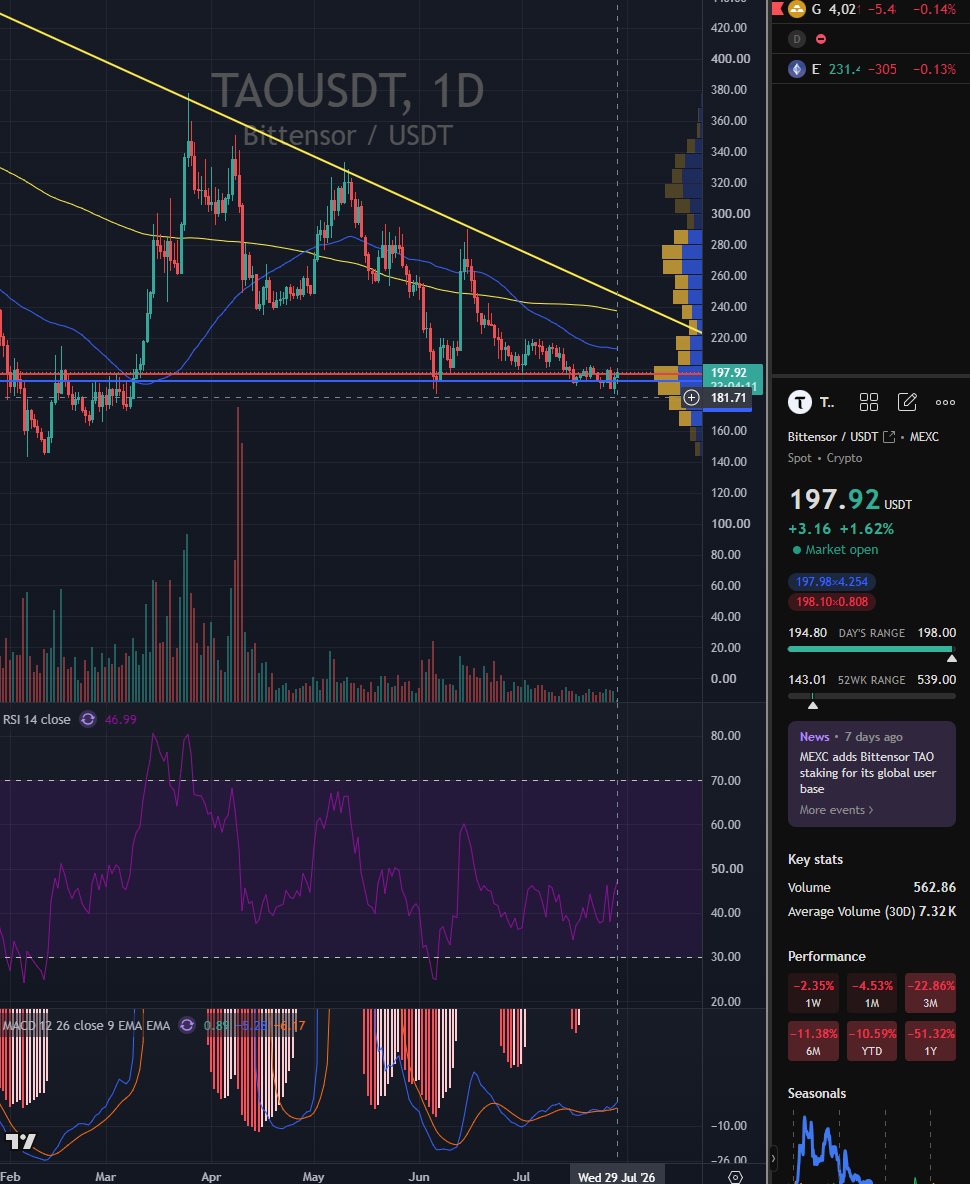This screenshot has height=1184, width=970.
Task: Select the 1Y performance tile
Action: (x=930, y=1041)
